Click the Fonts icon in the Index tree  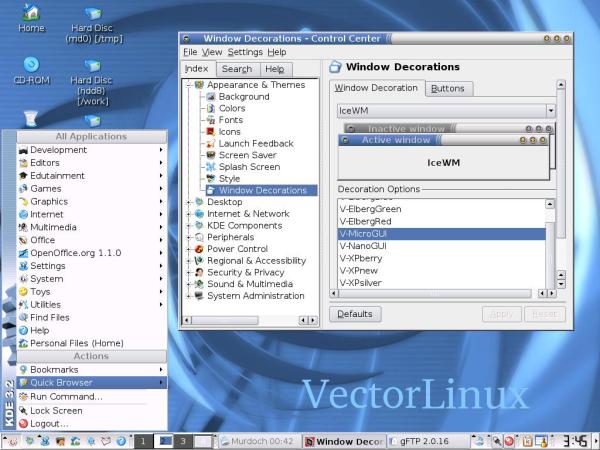pyautogui.click(x=210, y=120)
